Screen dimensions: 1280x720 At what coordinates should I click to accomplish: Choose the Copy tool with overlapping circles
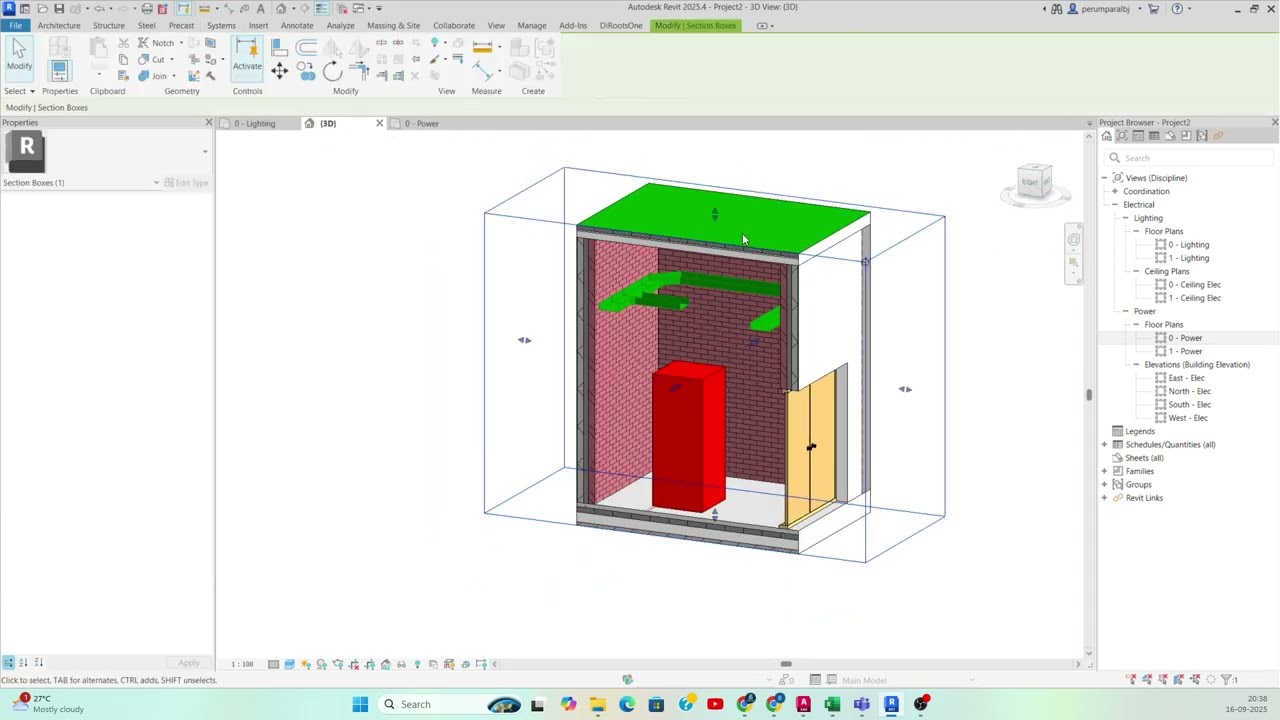coord(305,70)
